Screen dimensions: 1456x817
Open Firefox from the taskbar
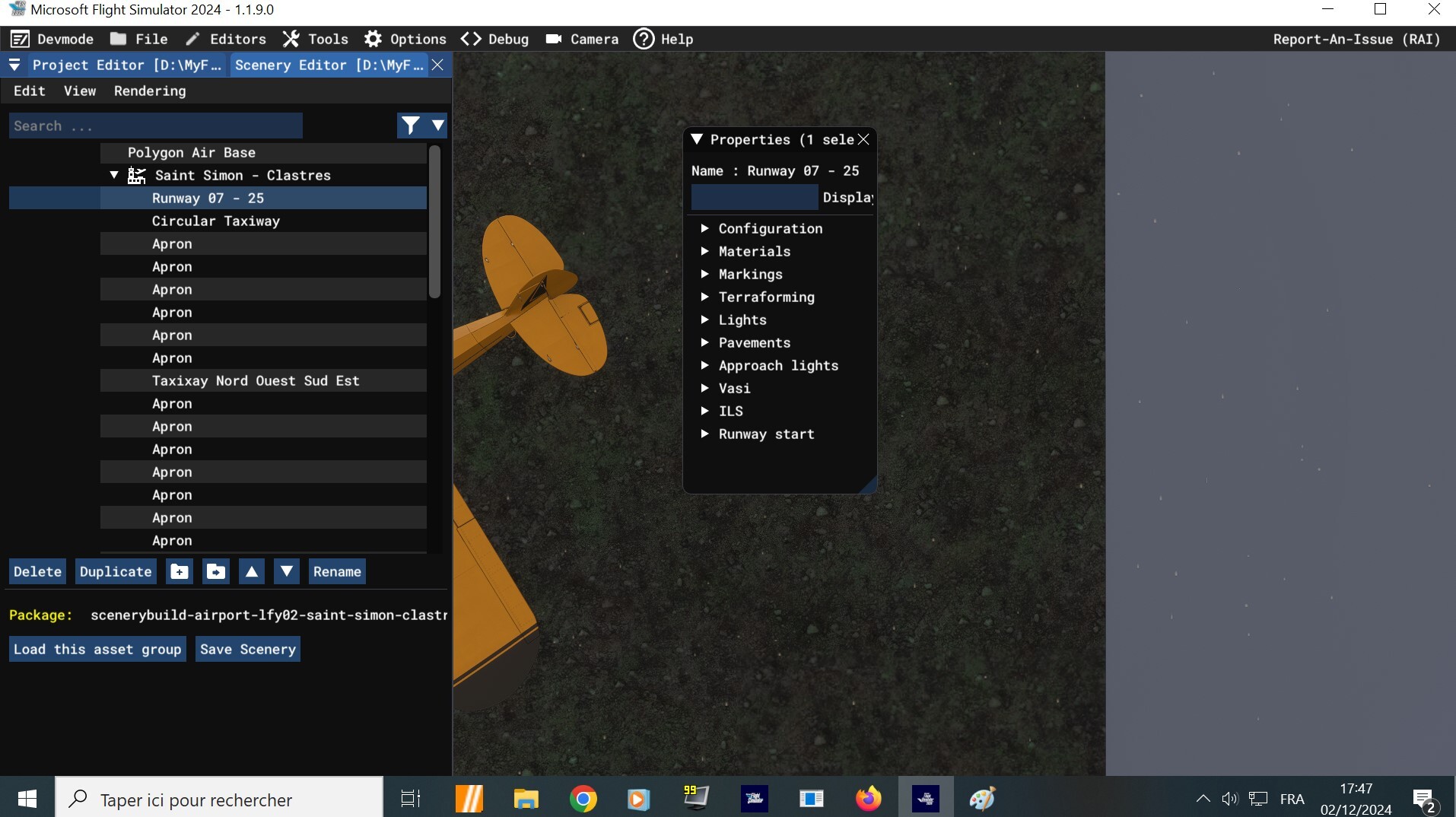point(868,799)
